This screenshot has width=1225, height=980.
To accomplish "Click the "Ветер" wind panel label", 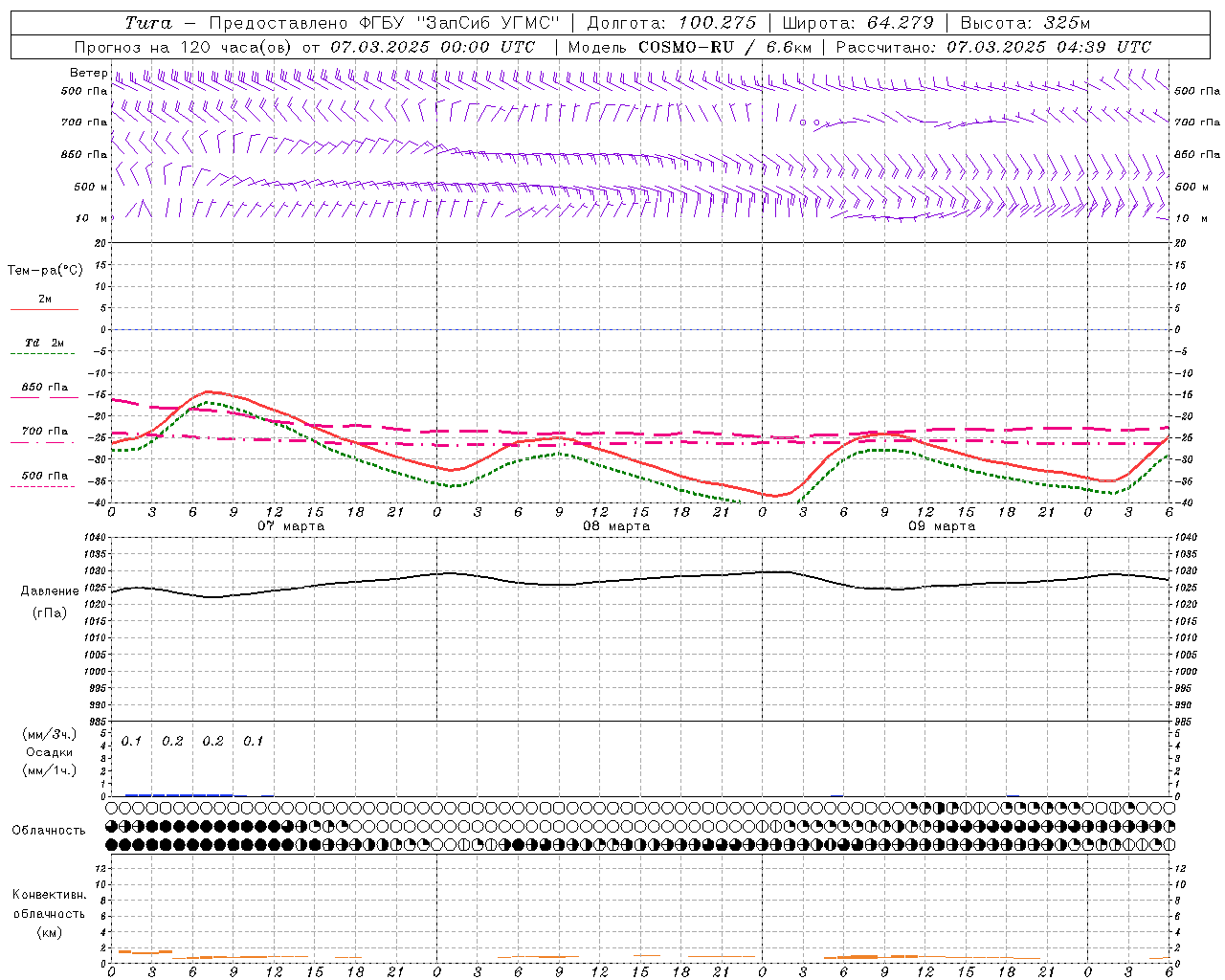I will [88, 73].
